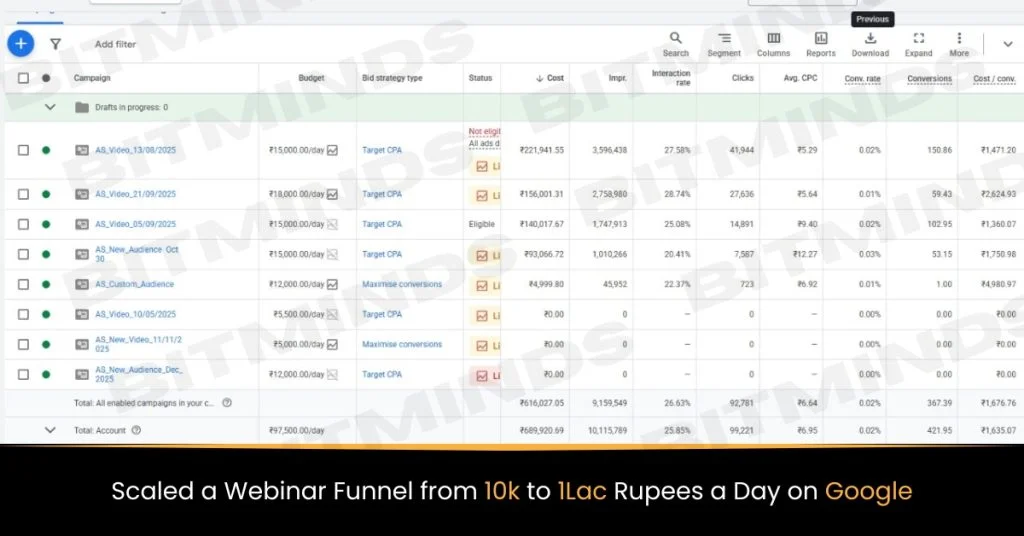Viewport: 1024px width, 536px height.
Task: Sort by the Campaign column header
Action: coord(92,78)
